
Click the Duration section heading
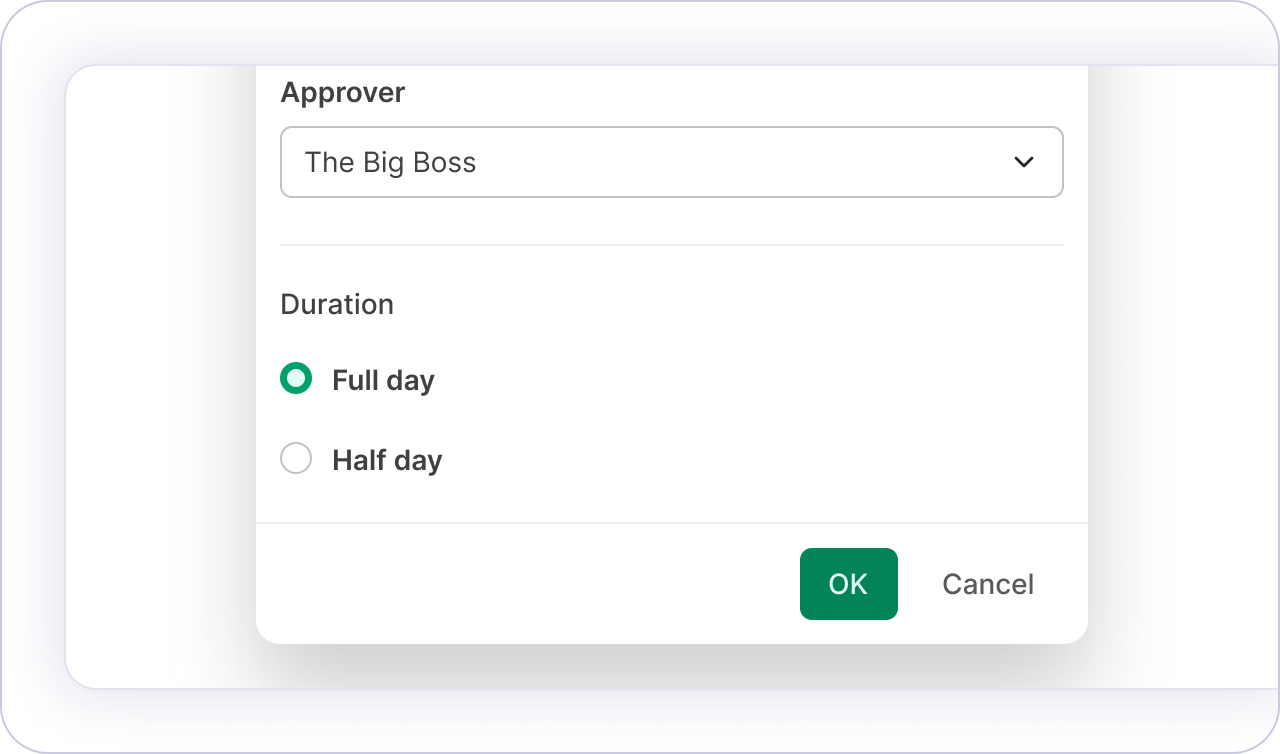(337, 304)
